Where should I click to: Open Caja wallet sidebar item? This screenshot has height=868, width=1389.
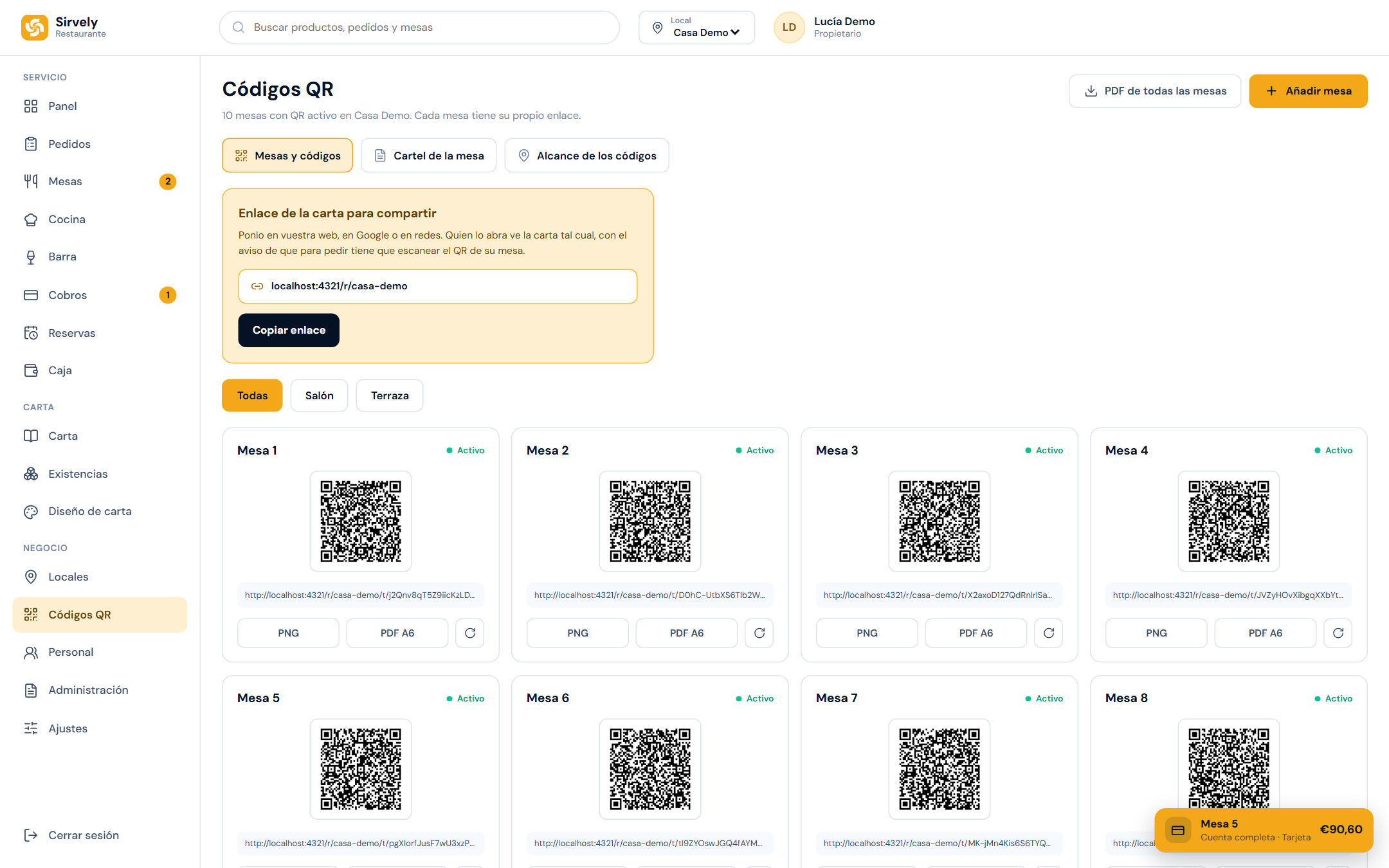coord(100,370)
